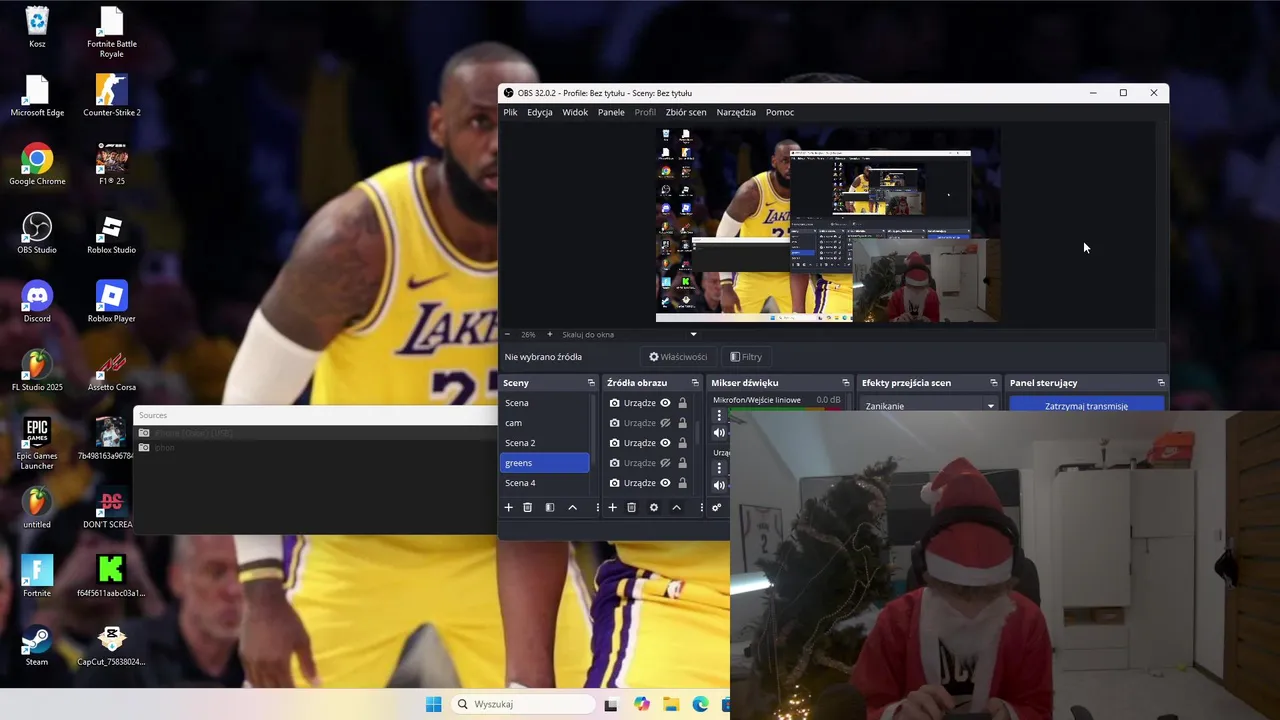Open the Roblox Studio desktop icon
The width and height of the screenshot is (1280, 720).
point(111,233)
